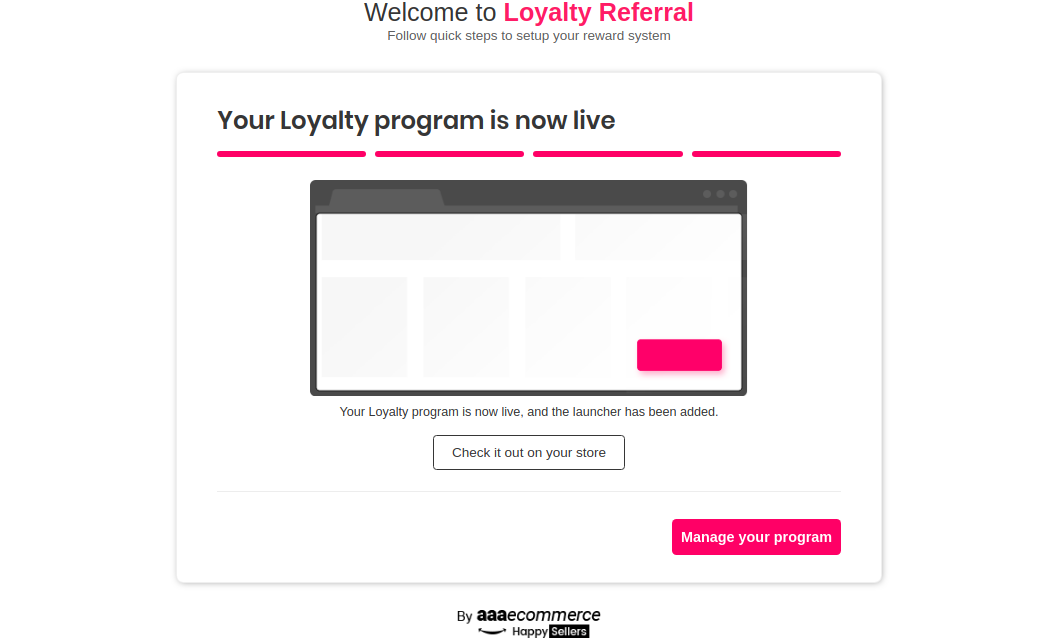Screen dimensions: 1049x643
Task: Click the aaaecommerce logo in footer
Action: [x=539, y=615]
